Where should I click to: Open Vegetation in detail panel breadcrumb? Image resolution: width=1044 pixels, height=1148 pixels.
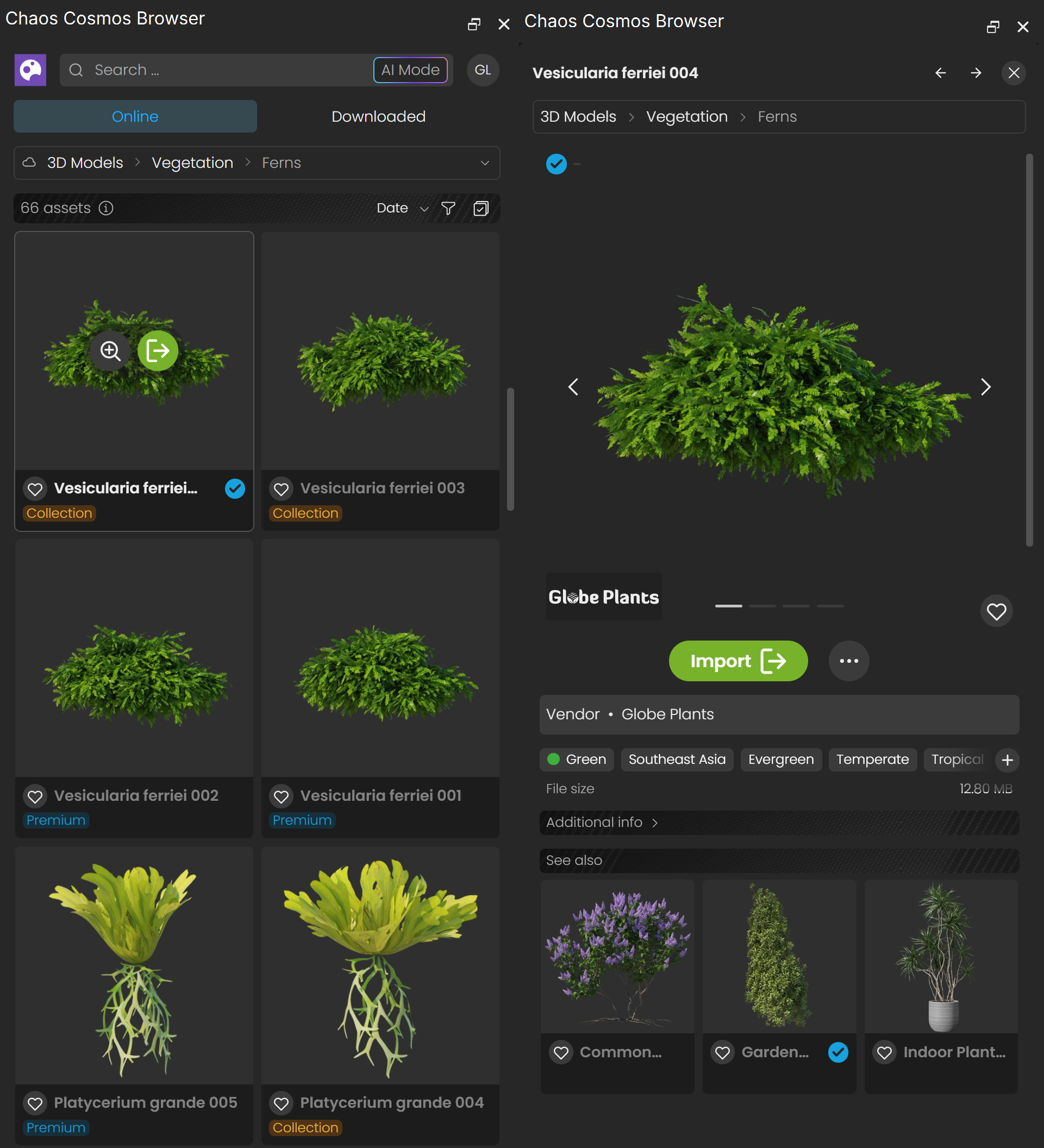tap(687, 117)
